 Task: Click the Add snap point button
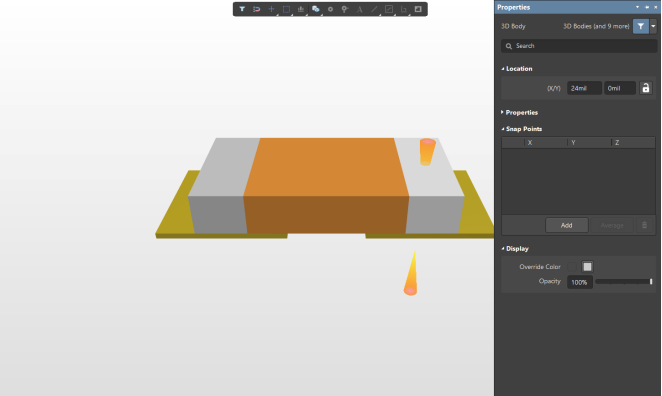pyautogui.click(x=567, y=225)
